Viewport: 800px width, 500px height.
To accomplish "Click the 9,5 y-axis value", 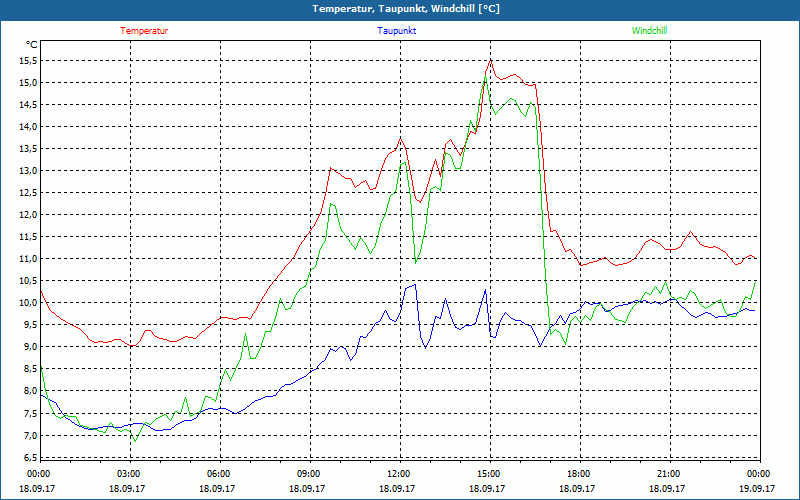I will [32, 324].
